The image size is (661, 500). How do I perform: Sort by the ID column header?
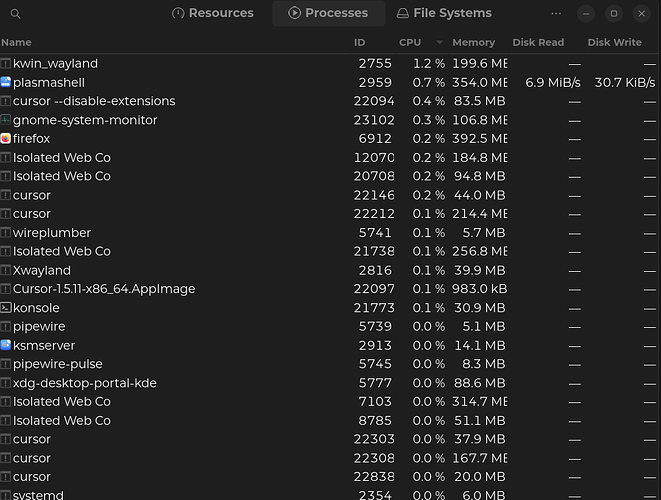click(x=360, y=43)
